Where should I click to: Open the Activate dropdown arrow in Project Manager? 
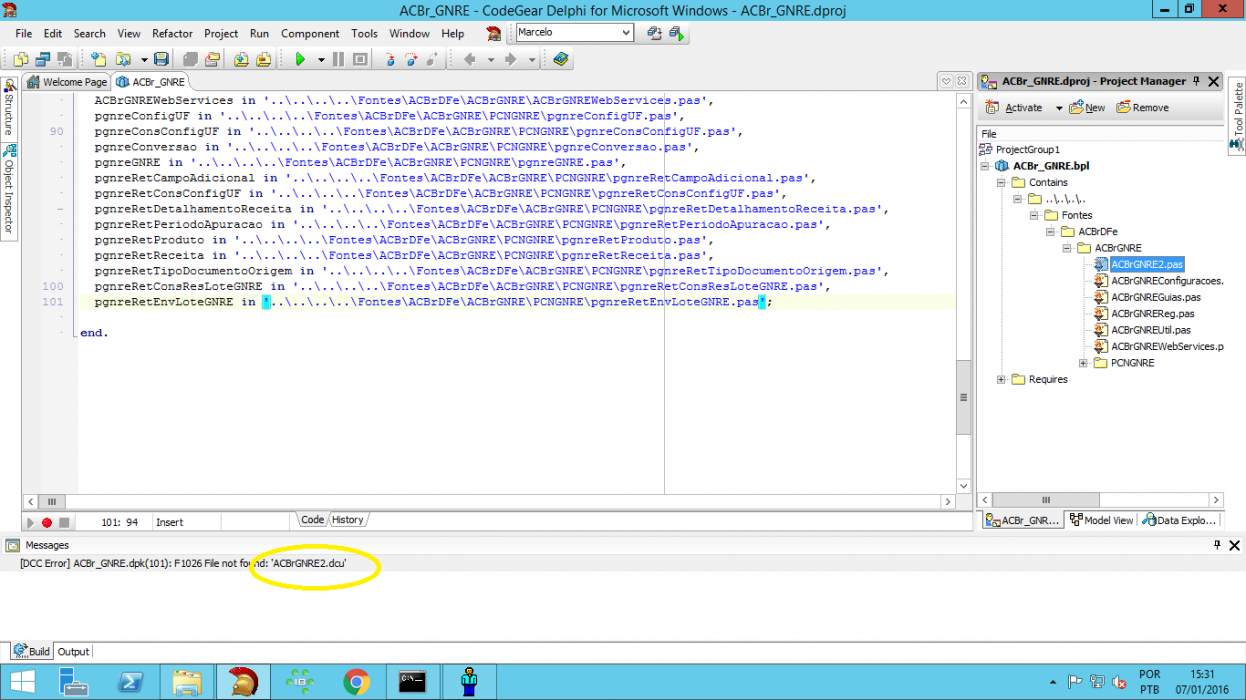[x=1059, y=108]
